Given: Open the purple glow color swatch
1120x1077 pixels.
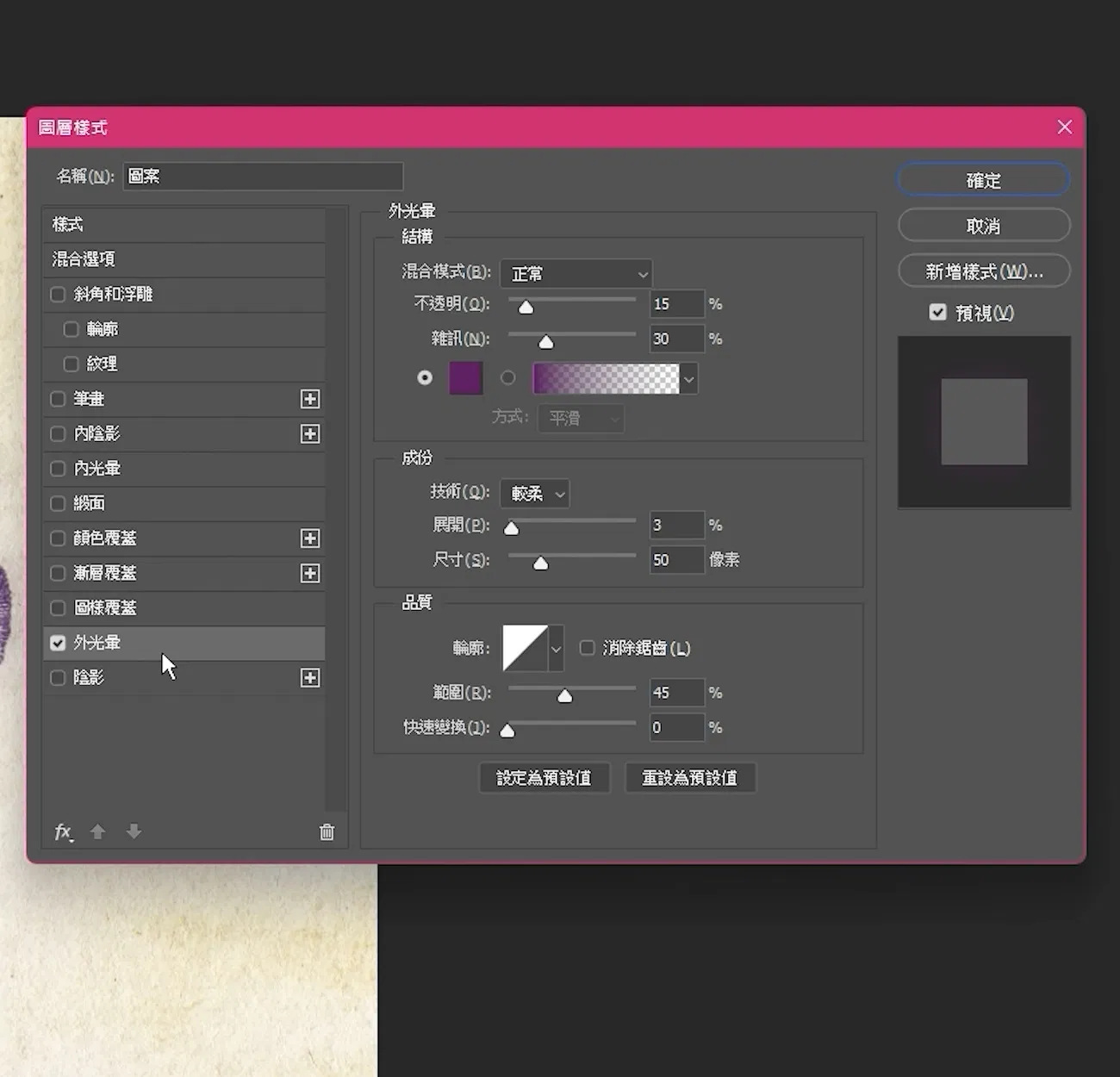Looking at the screenshot, I should point(466,378).
